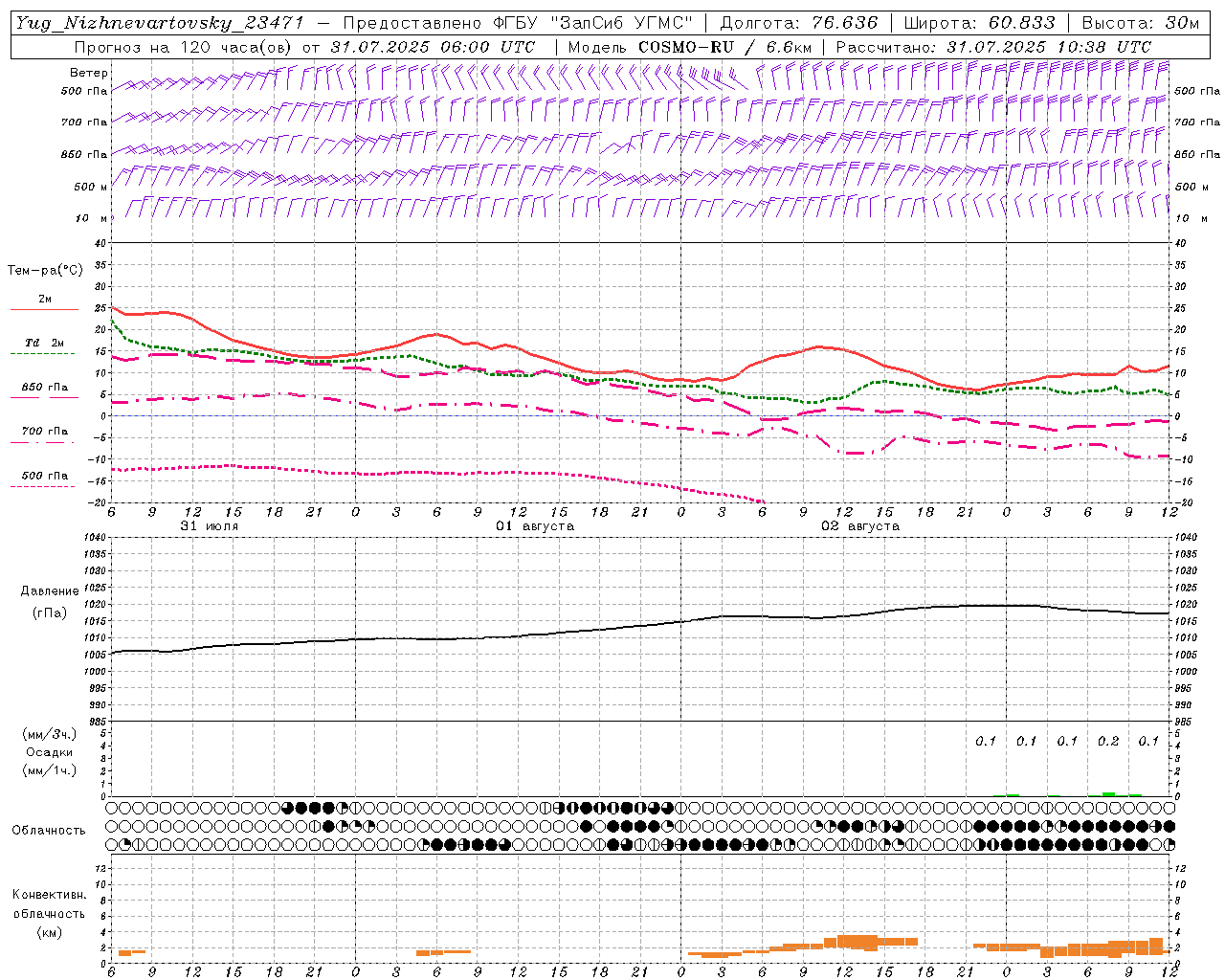Click the Тем-ра(°C) axis title
This screenshot has height=980, width=1225.
coord(45,271)
